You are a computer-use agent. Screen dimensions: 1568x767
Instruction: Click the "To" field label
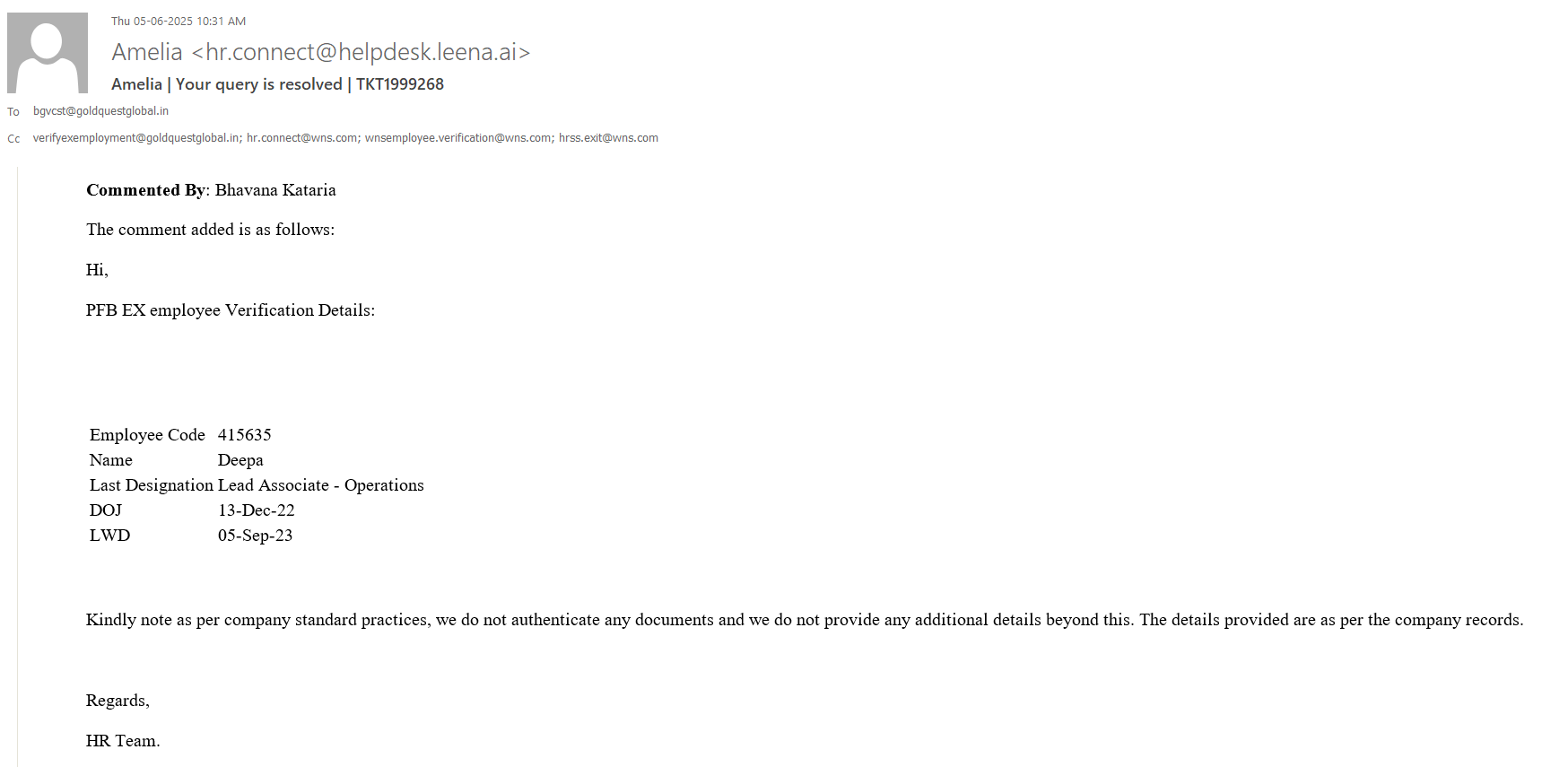[x=13, y=112]
